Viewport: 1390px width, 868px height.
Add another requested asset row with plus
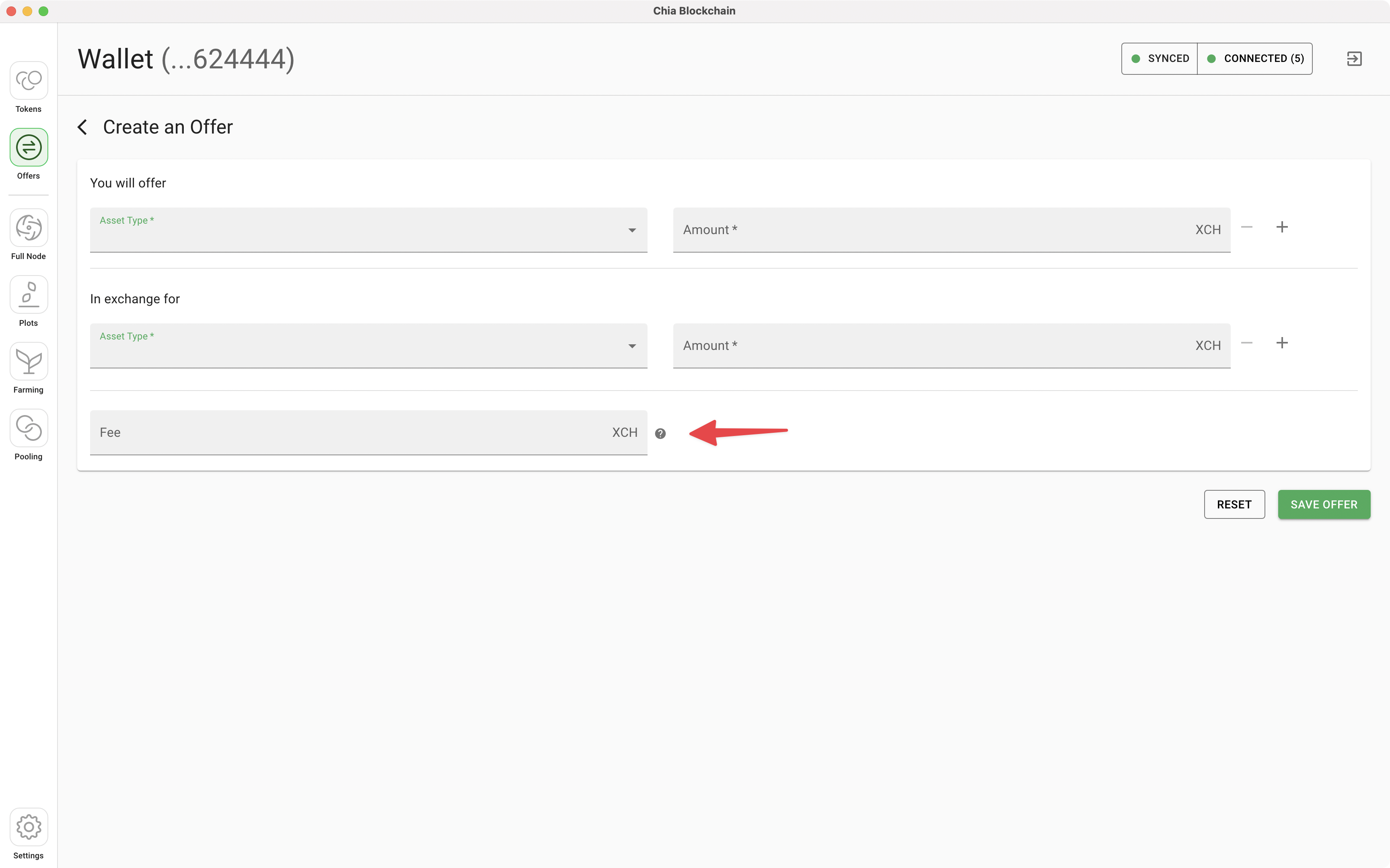click(x=1281, y=343)
